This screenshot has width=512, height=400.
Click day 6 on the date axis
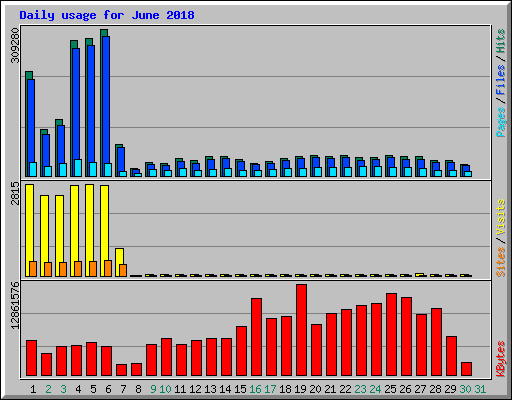(108, 389)
